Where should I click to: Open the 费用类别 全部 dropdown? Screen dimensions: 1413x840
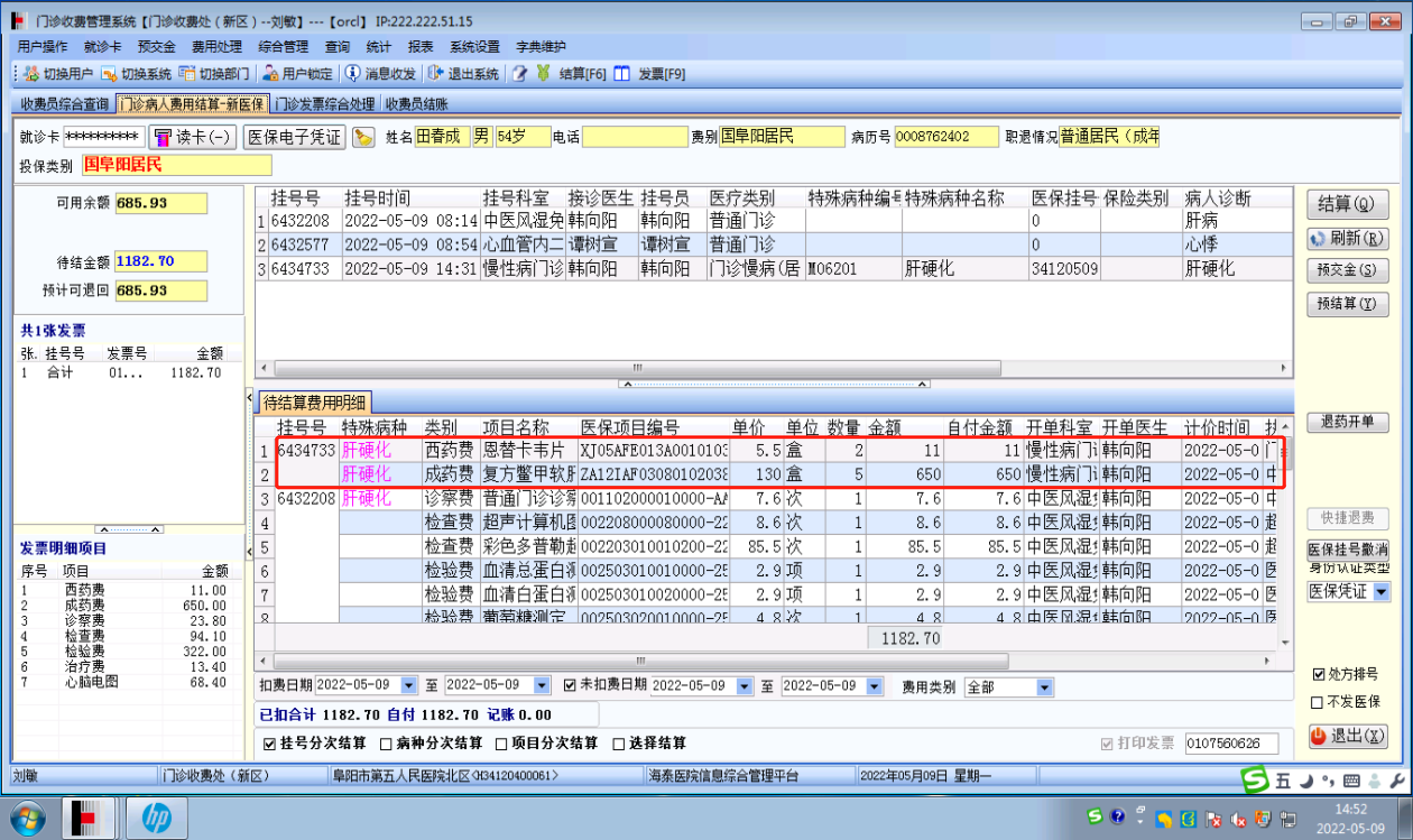point(1044,687)
